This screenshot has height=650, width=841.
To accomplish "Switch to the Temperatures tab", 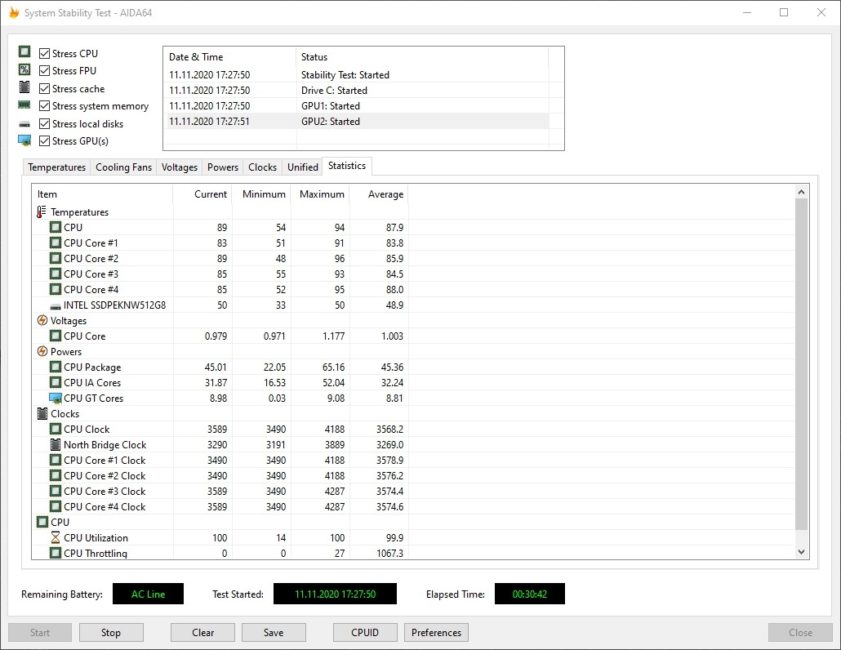I will [56, 167].
